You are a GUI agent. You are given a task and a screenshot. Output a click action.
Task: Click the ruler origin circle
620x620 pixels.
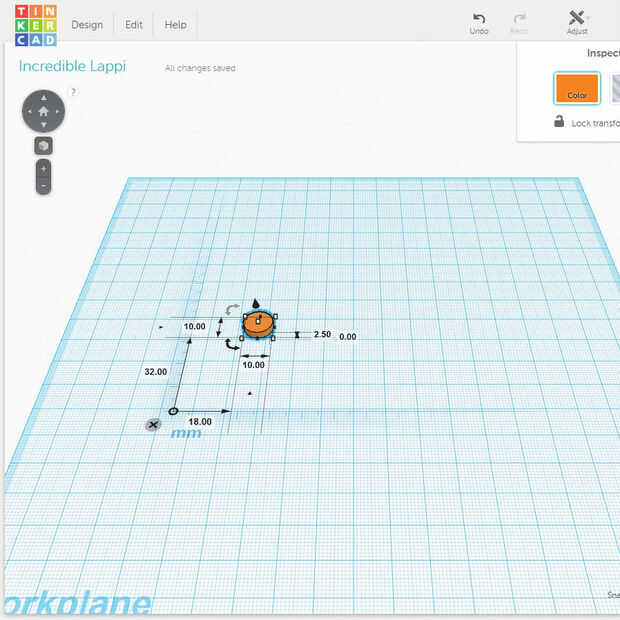coord(173,411)
